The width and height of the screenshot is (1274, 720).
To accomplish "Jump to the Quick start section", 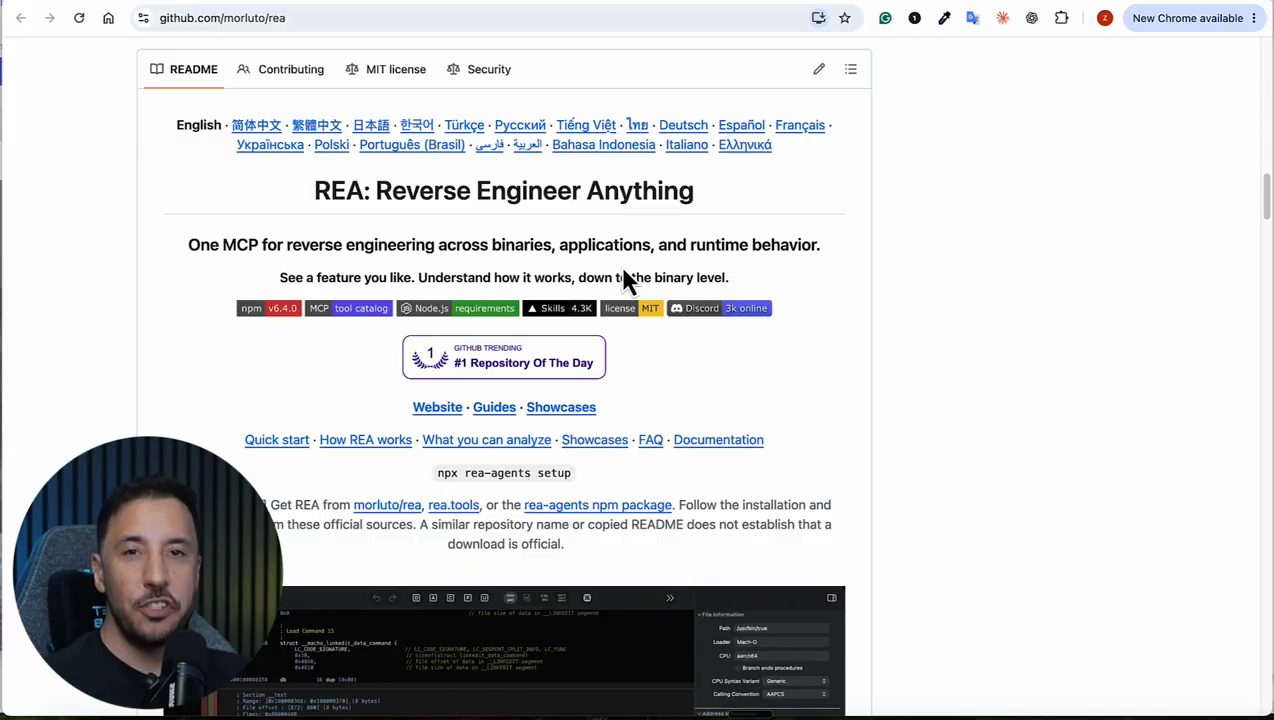I will click(x=277, y=440).
